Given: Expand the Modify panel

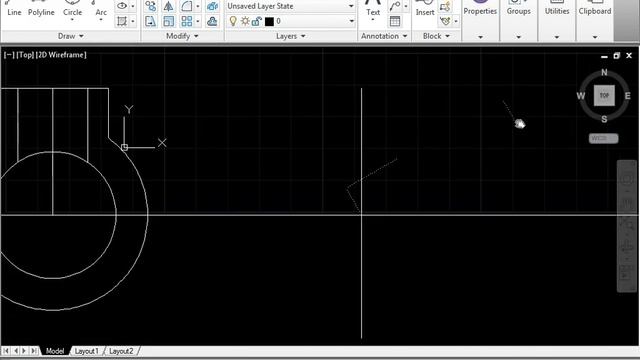Looking at the screenshot, I should [x=182, y=36].
